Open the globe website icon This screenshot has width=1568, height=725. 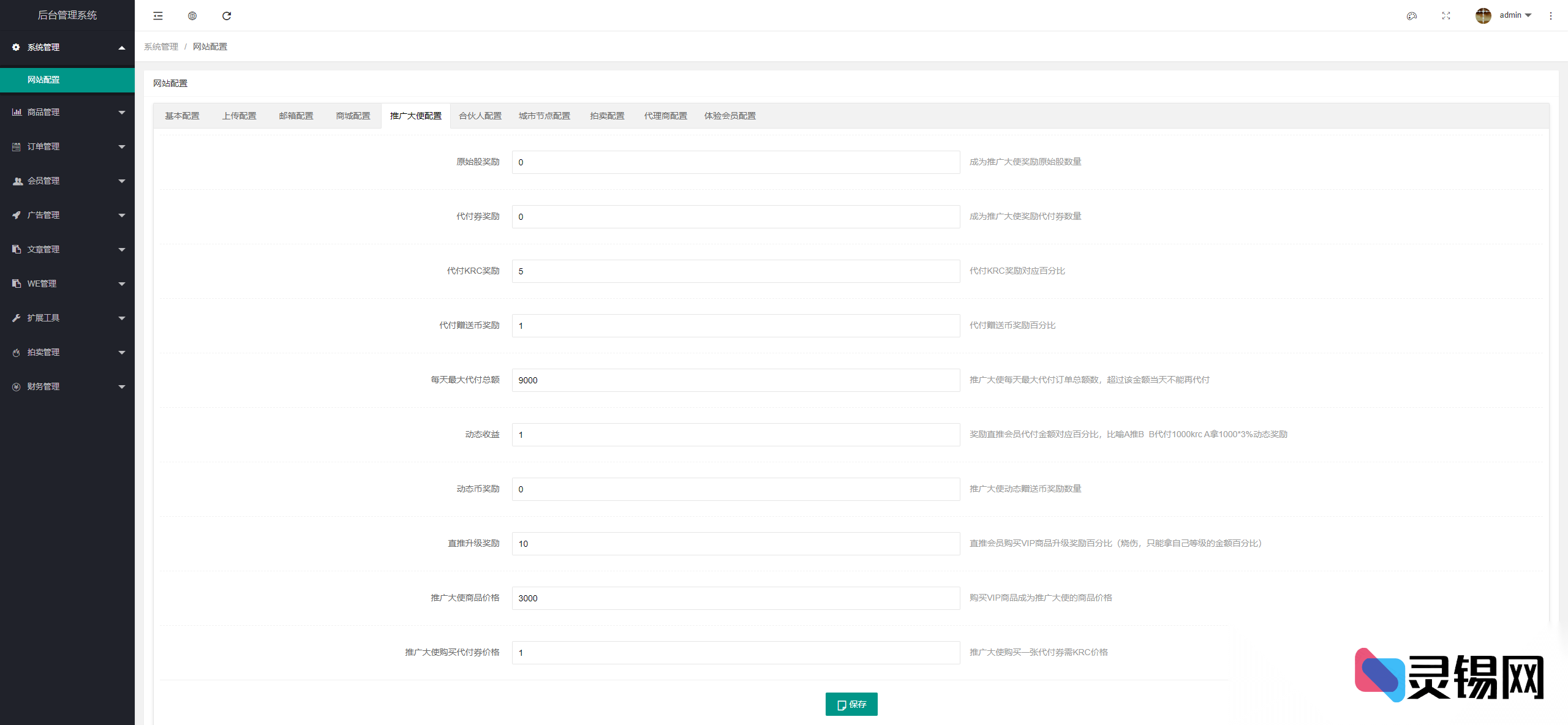pyautogui.click(x=192, y=16)
